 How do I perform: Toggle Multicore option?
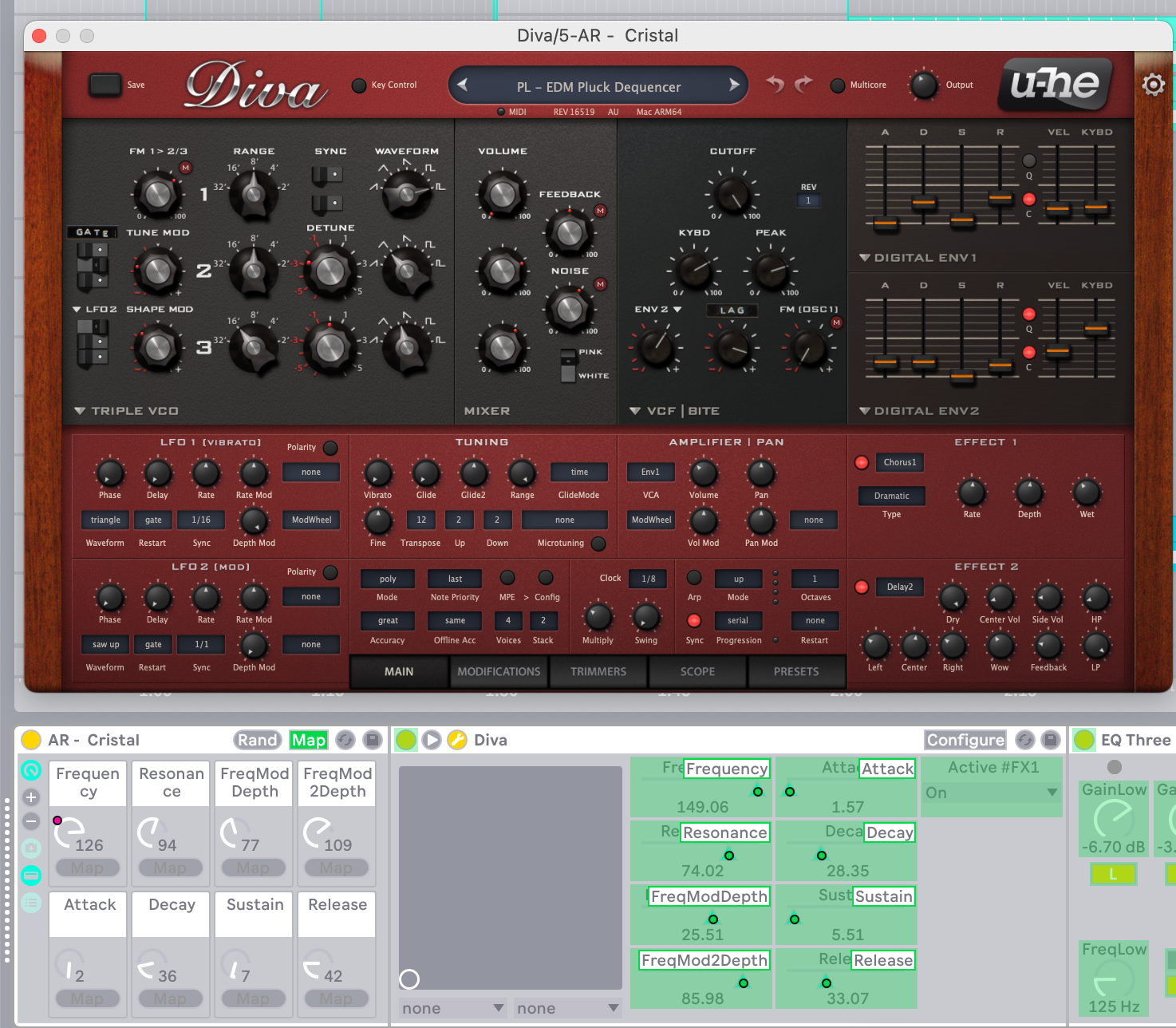[838, 85]
